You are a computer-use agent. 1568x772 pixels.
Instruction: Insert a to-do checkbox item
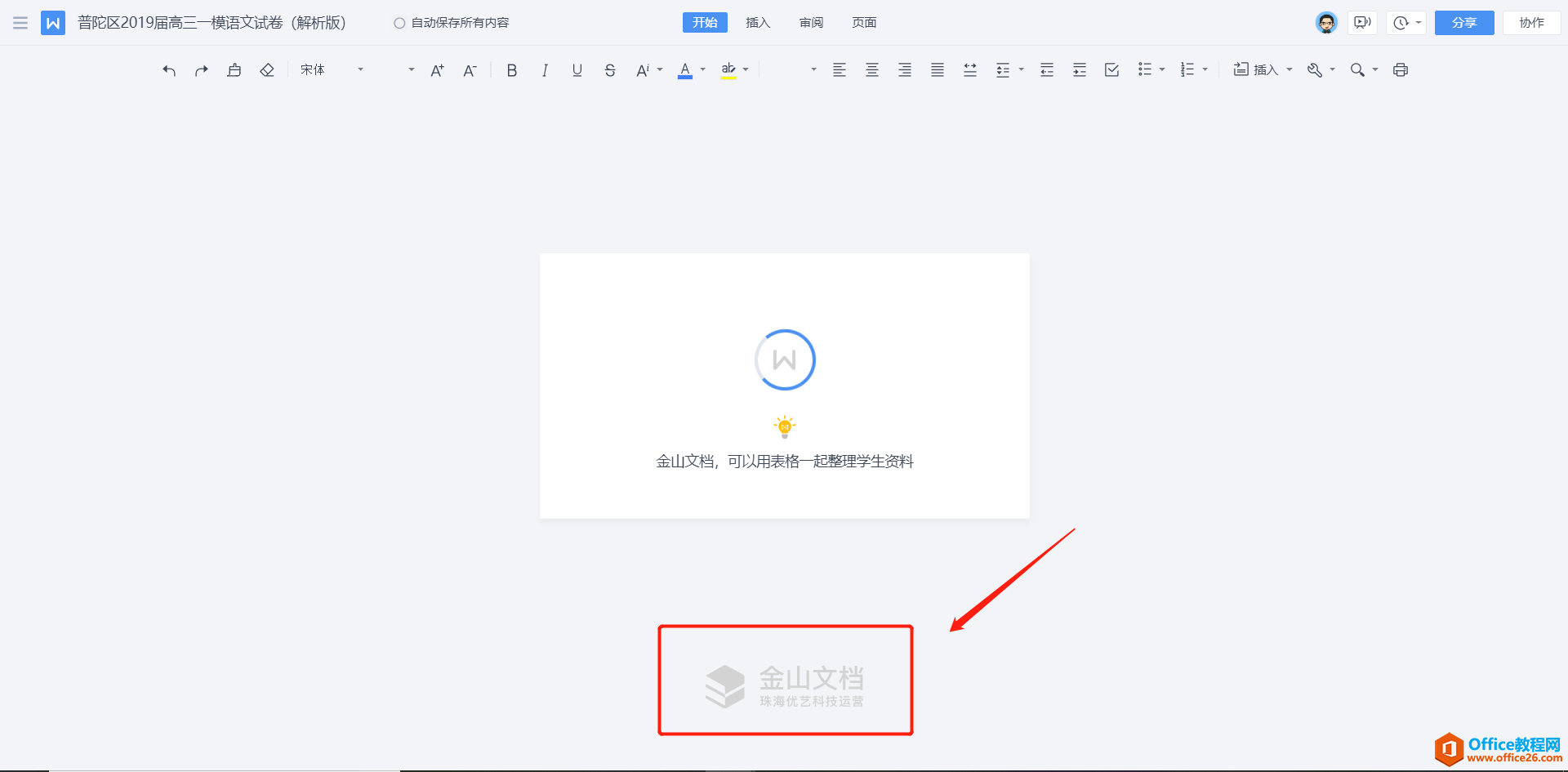point(1112,70)
